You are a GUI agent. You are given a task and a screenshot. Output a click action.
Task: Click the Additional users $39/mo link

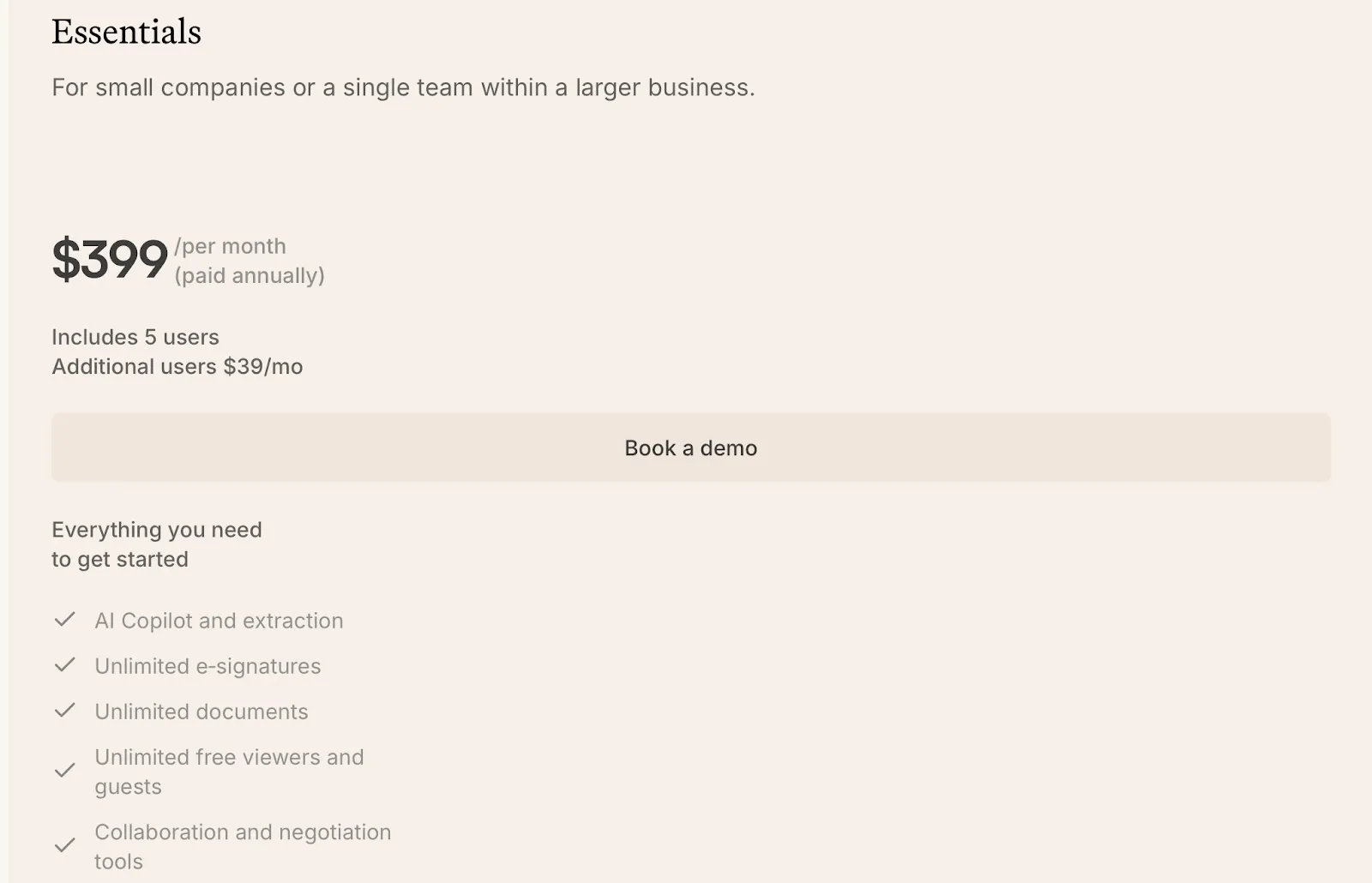(178, 366)
